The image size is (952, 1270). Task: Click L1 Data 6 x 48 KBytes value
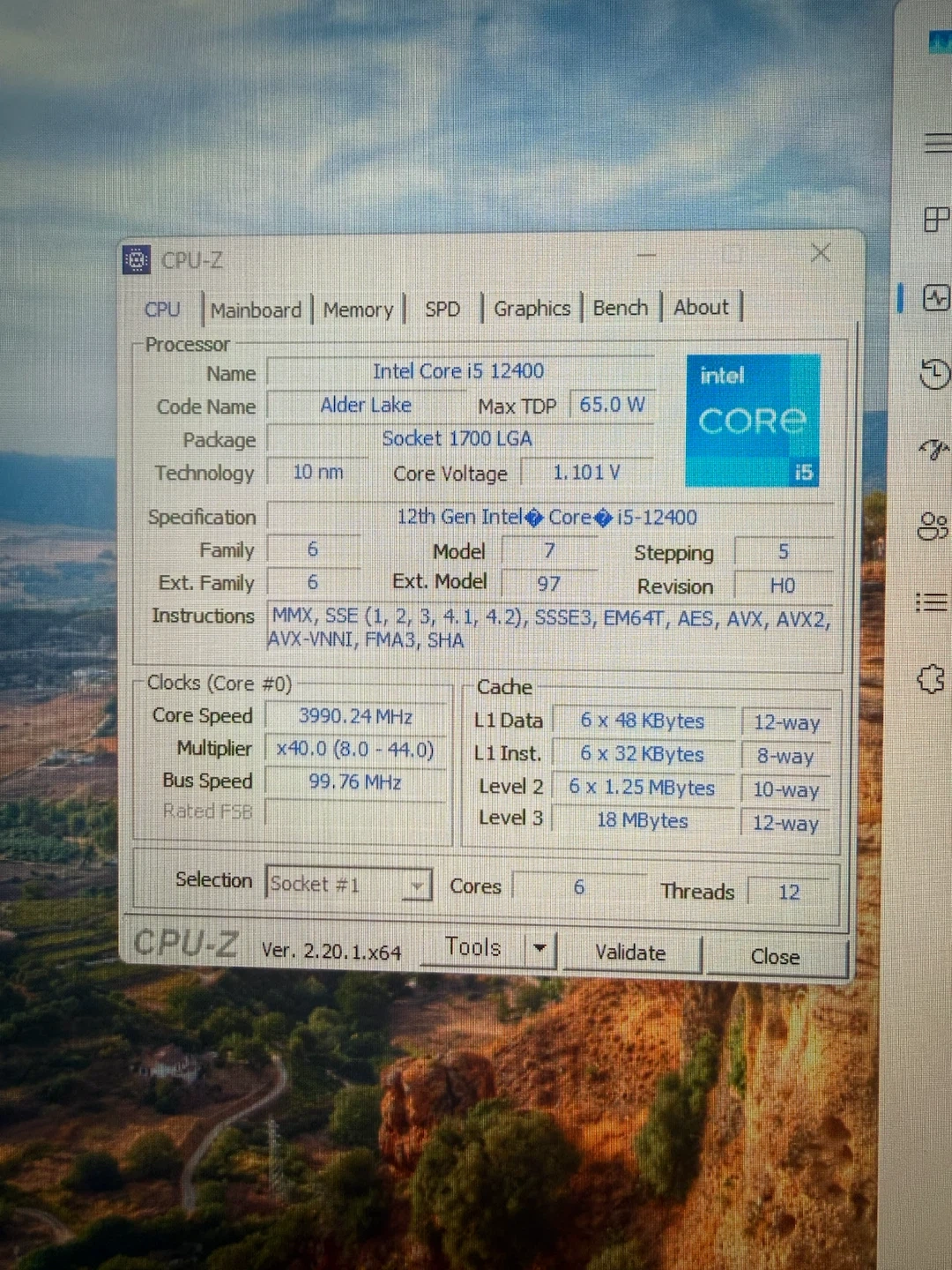point(643,721)
